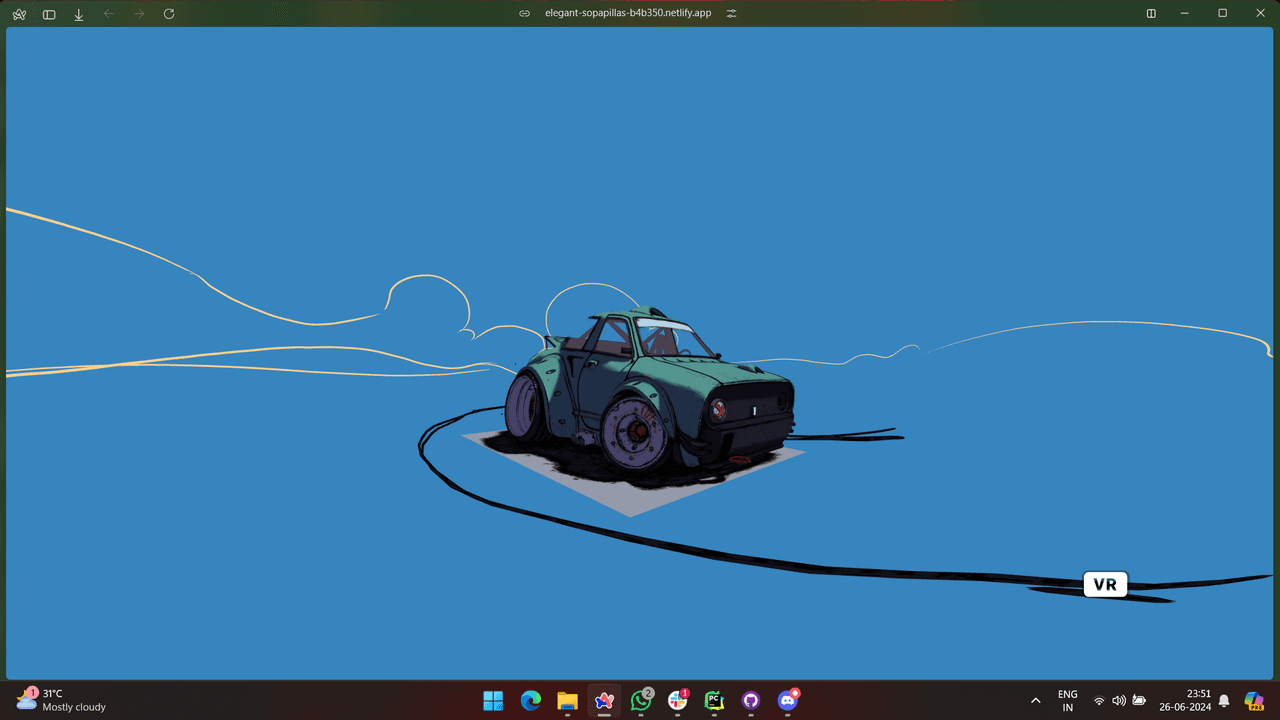Open the volume control in tray

1118,701
